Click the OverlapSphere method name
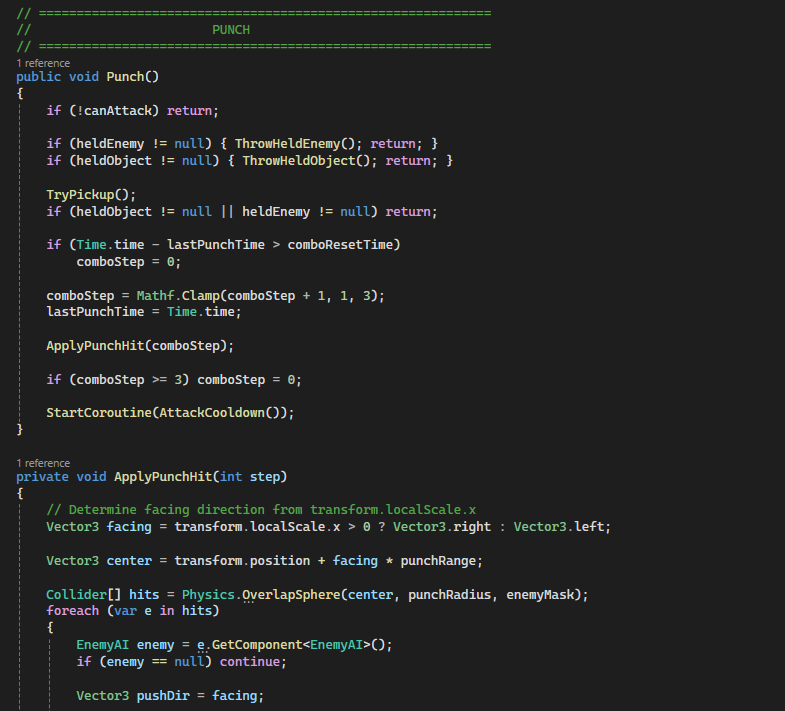 click(x=291, y=595)
